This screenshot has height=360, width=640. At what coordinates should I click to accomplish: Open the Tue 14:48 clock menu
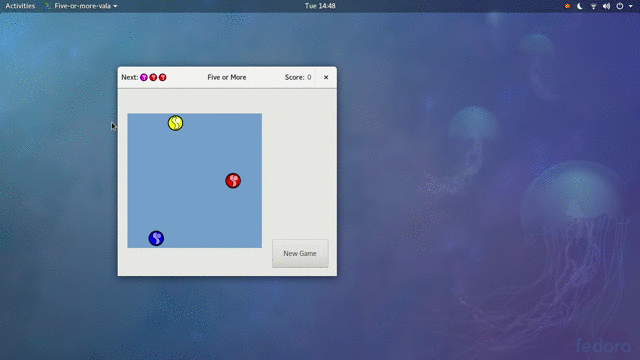click(x=320, y=6)
